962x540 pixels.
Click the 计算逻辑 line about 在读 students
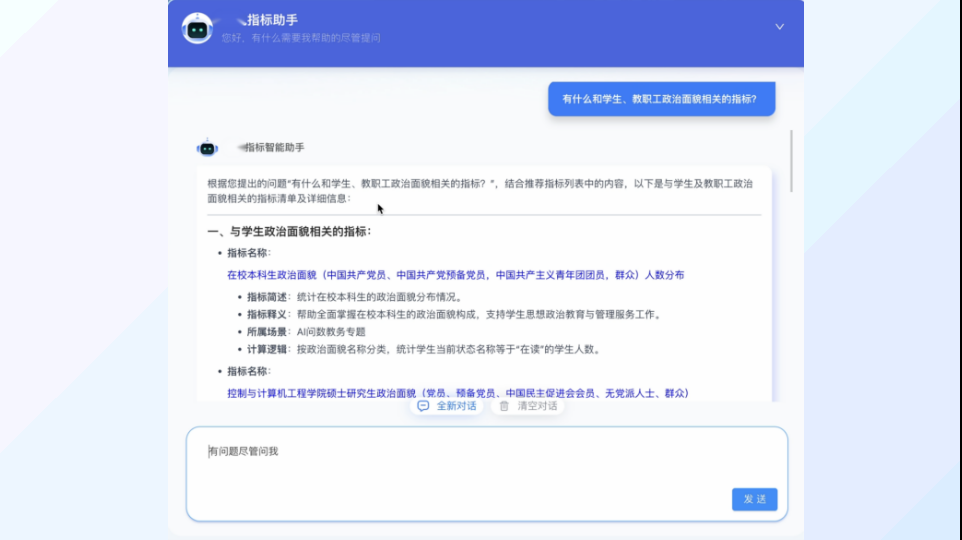(x=425, y=350)
